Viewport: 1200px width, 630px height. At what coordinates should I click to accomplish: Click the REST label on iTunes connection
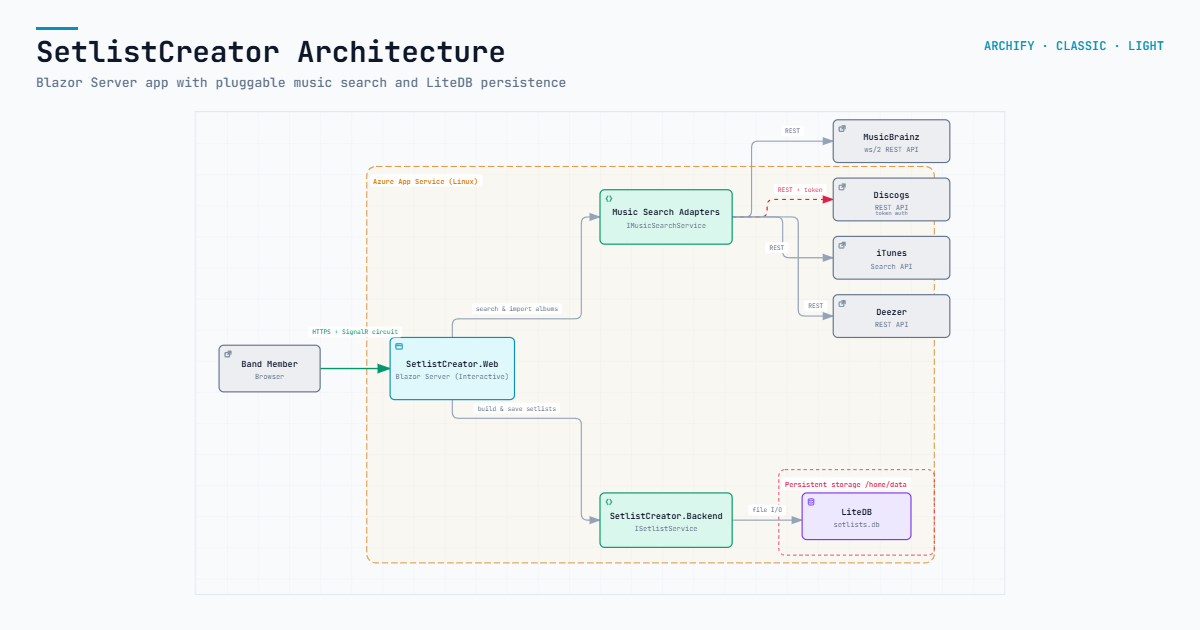coord(777,247)
